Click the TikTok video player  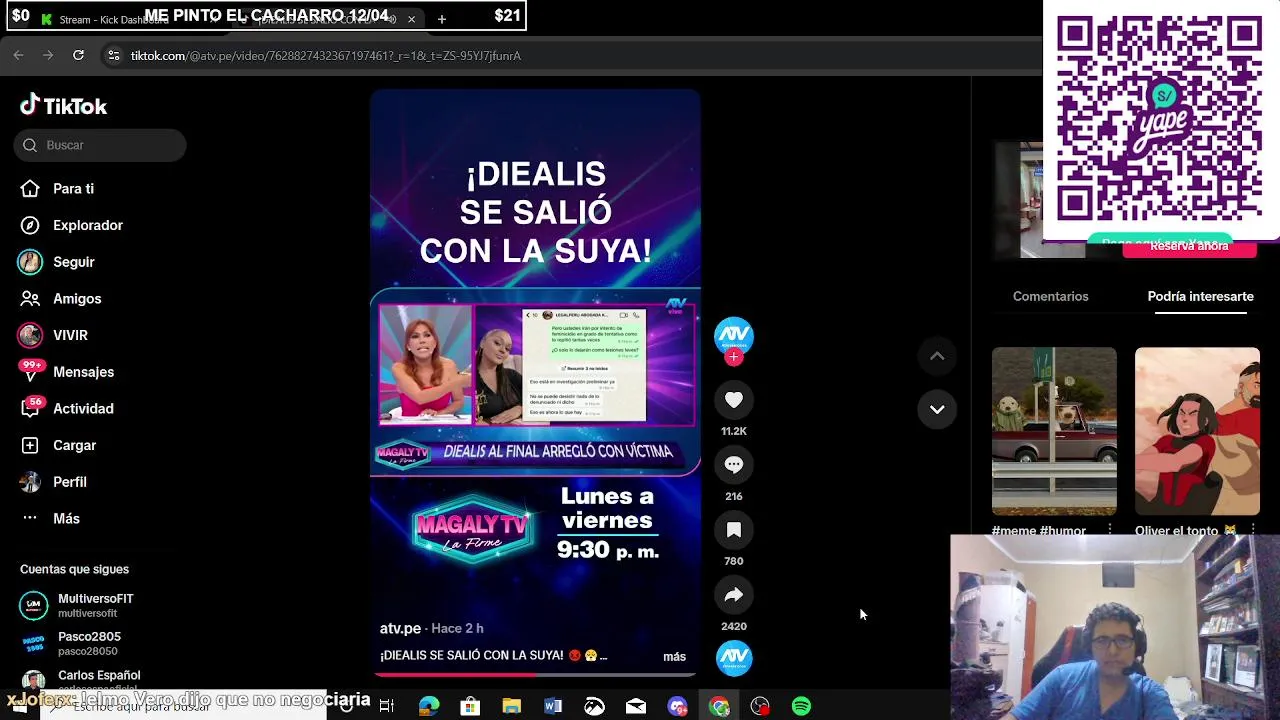click(x=535, y=382)
